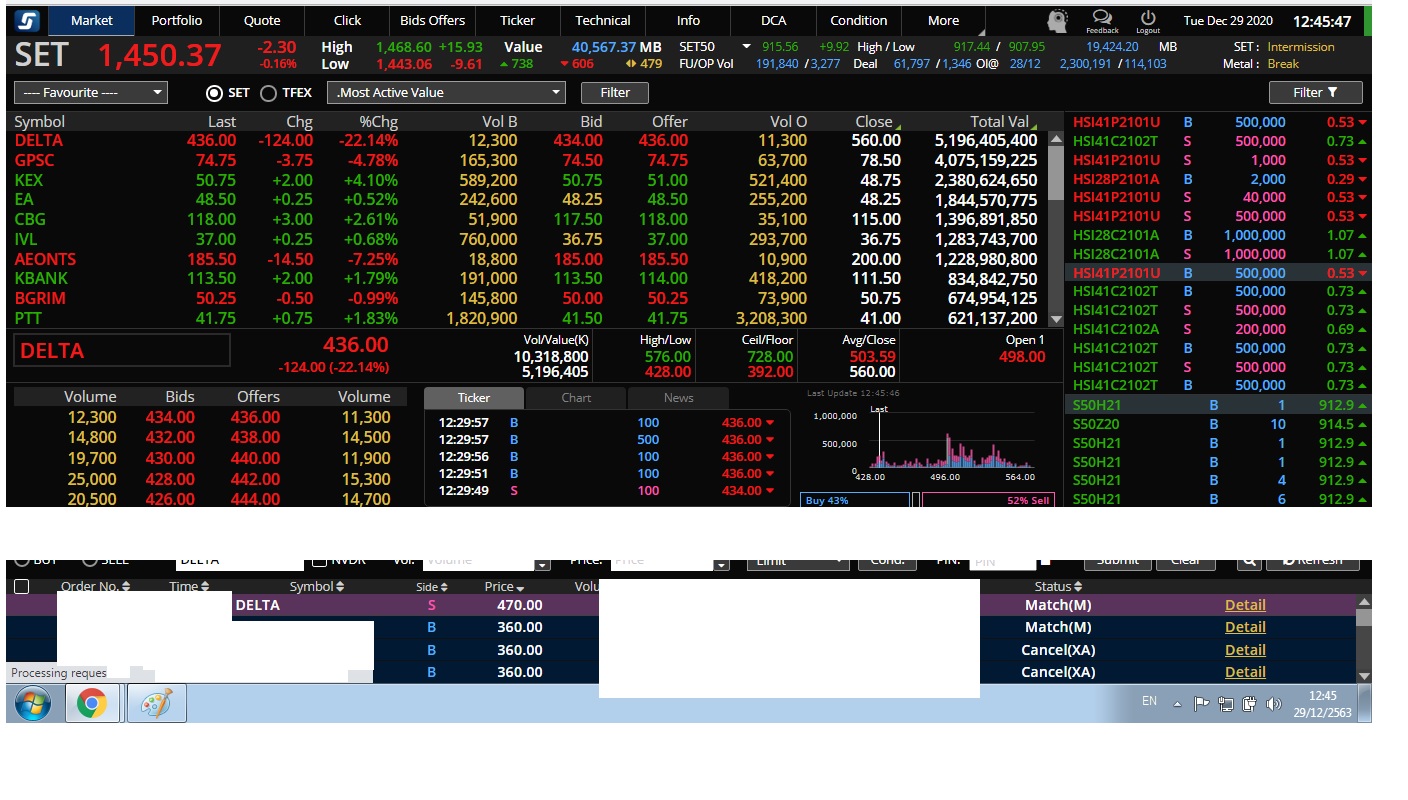
Task: Click the order list scrollbar up arrow
Action: (1364, 602)
